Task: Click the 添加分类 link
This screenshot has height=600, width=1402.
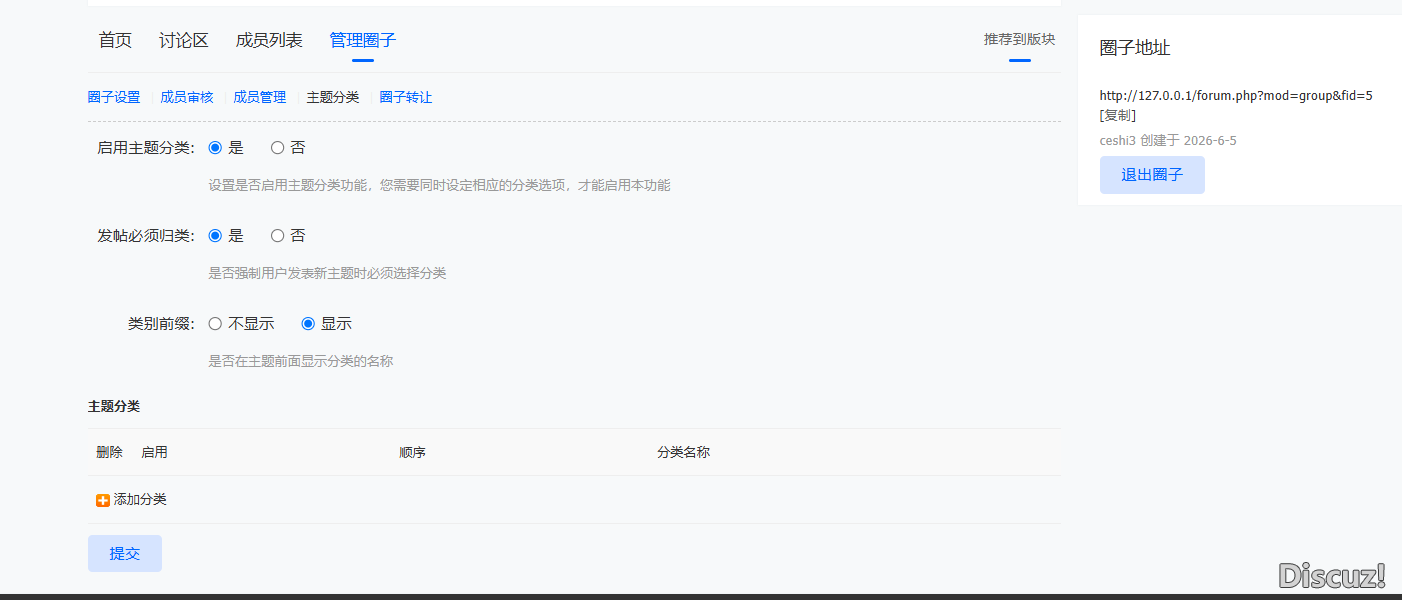Action: tap(140, 499)
